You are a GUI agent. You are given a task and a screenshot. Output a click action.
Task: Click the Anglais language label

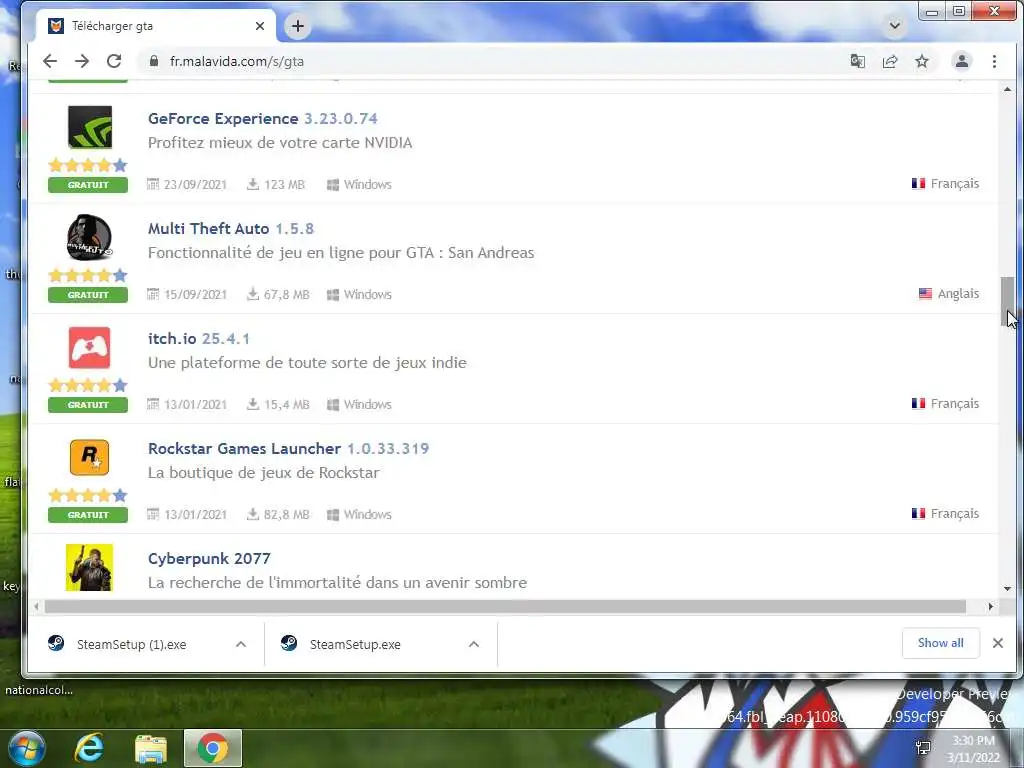coord(958,294)
